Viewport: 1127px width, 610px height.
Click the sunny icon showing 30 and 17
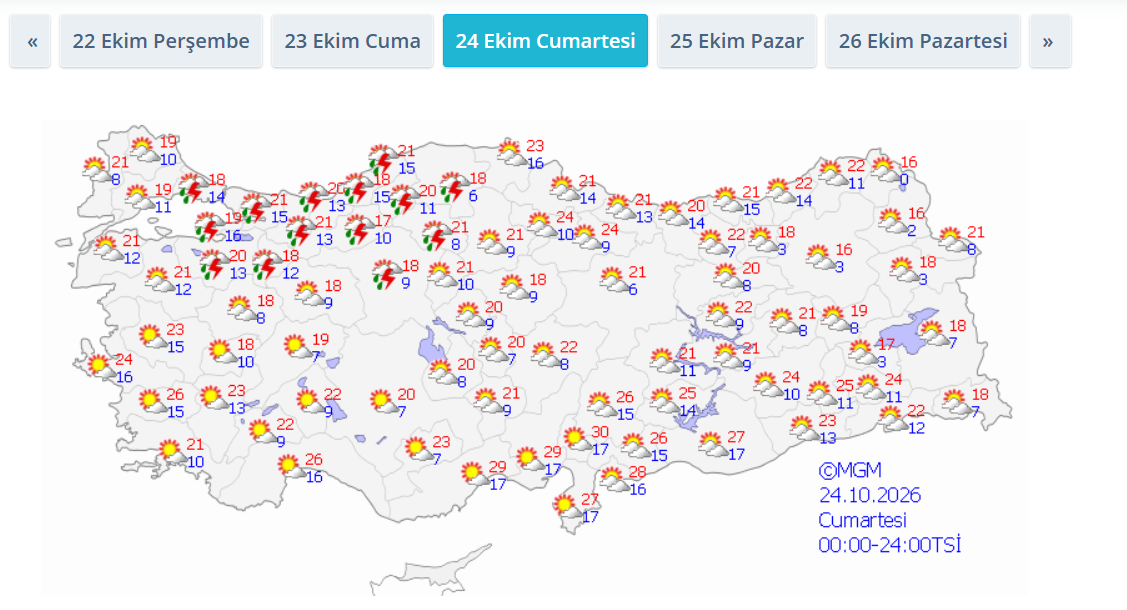click(576, 439)
